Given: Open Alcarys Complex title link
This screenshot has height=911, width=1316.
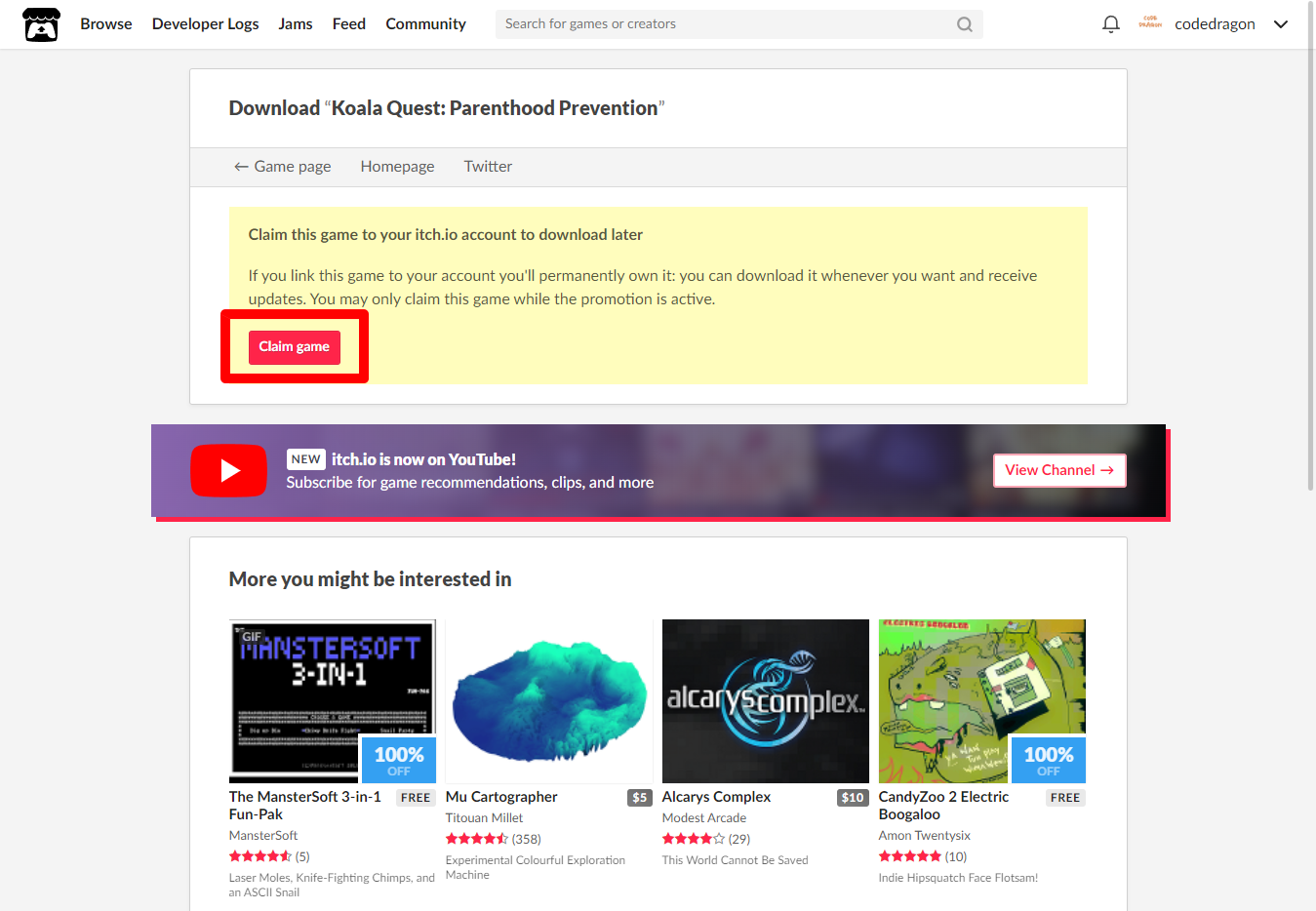Looking at the screenshot, I should point(716,797).
